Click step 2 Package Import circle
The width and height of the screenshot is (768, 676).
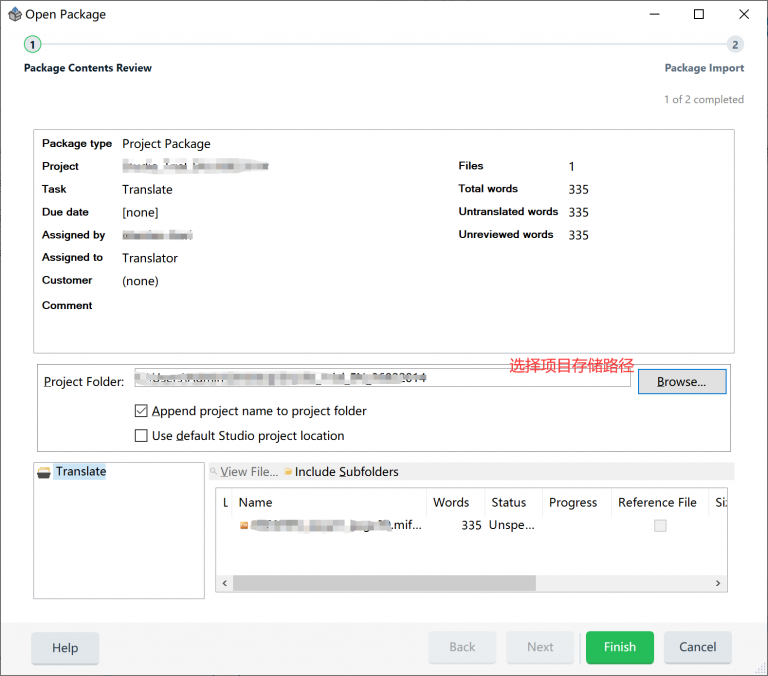[735, 44]
